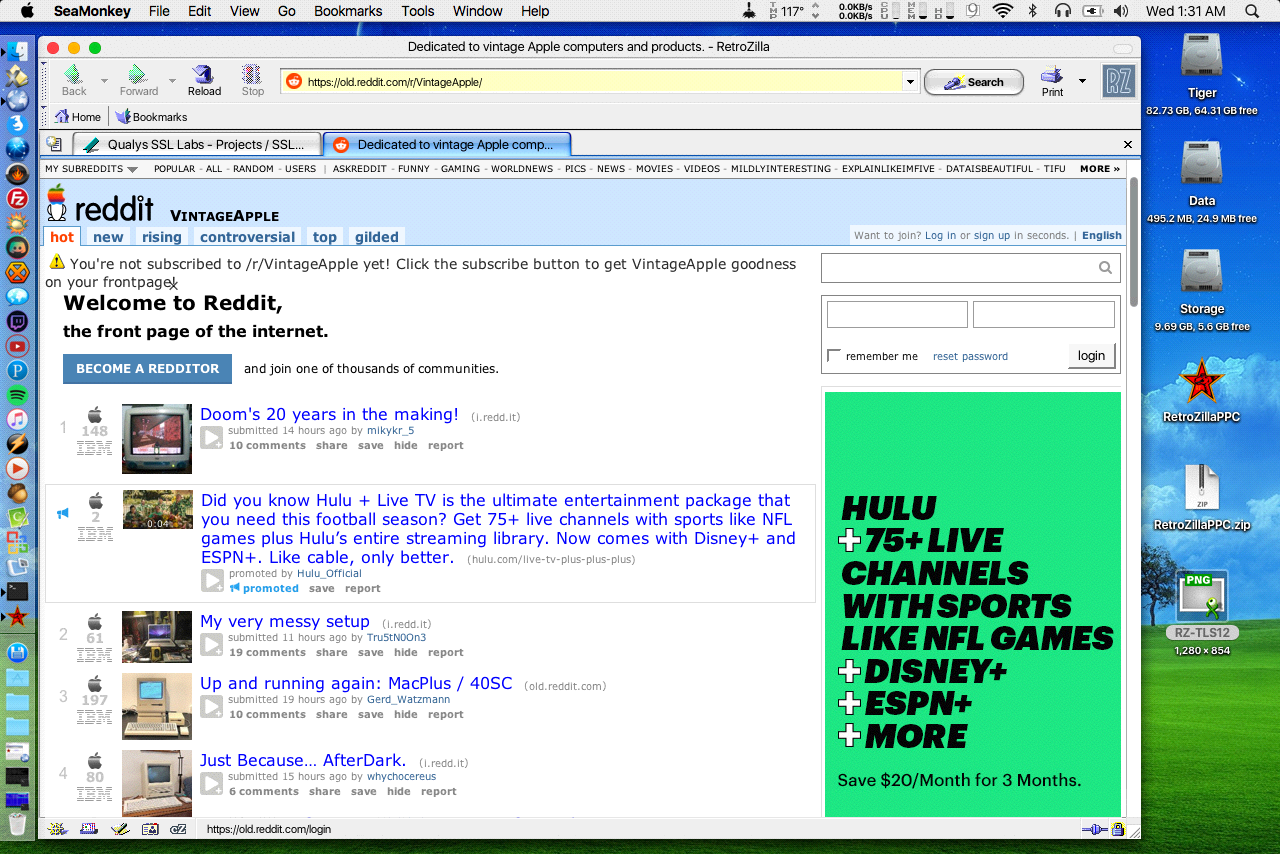1280x854 pixels.
Task: Click the BECOME A REDDITOR button
Action: 147,369
